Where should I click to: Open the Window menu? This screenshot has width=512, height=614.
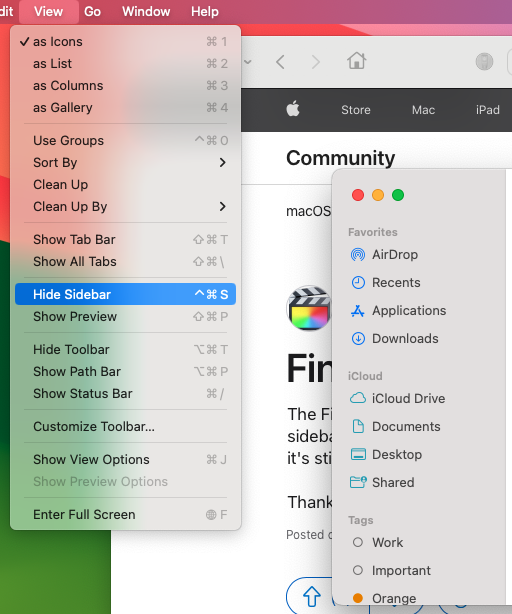[146, 11]
